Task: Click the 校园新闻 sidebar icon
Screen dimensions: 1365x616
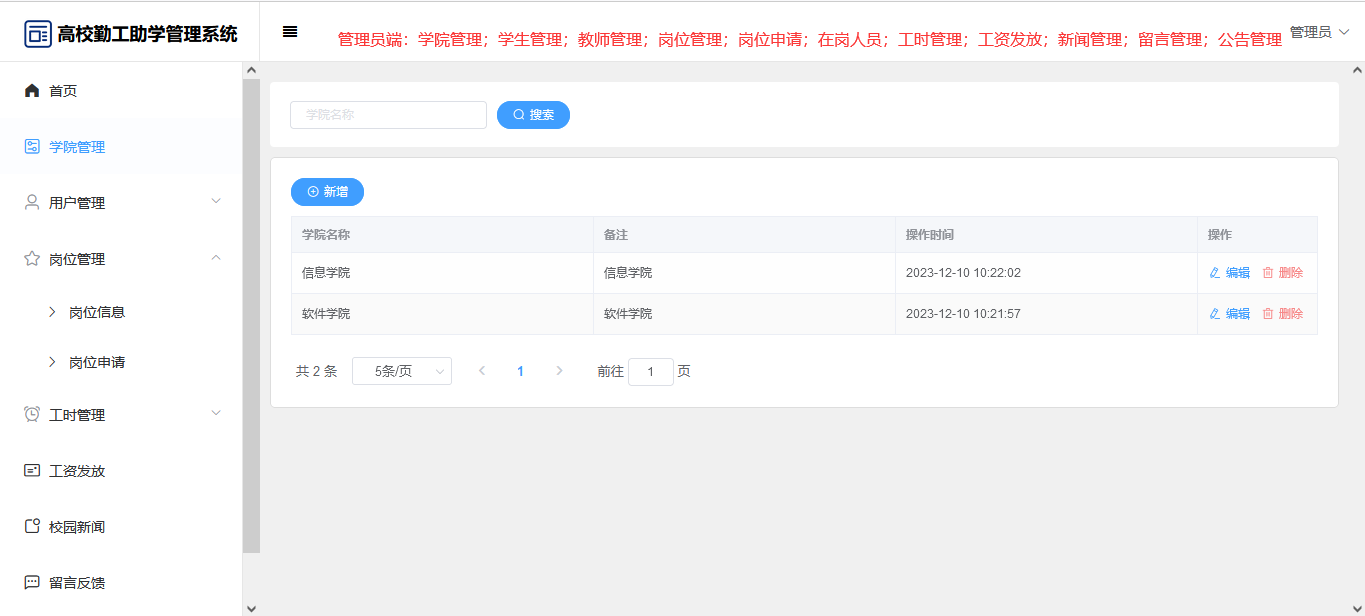Action: tap(32, 527)
